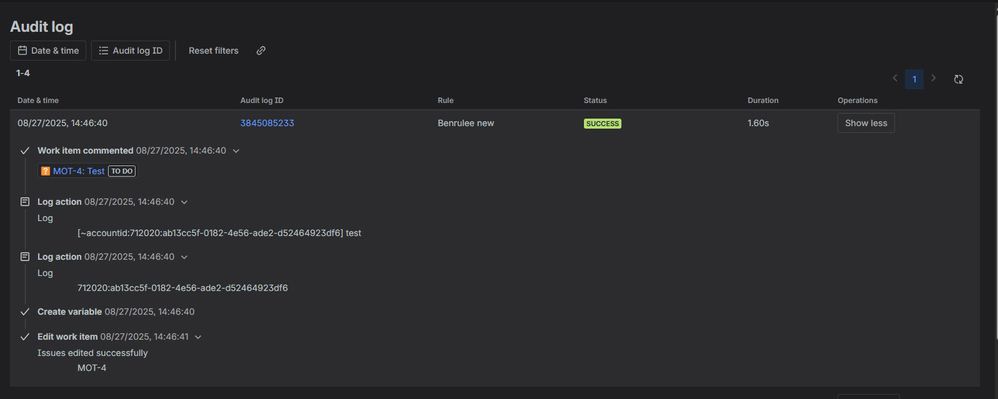The height and width of the screenshot is (399, 998).
Task: Open MOT-4: Test work item link
Action: [79, 171]
